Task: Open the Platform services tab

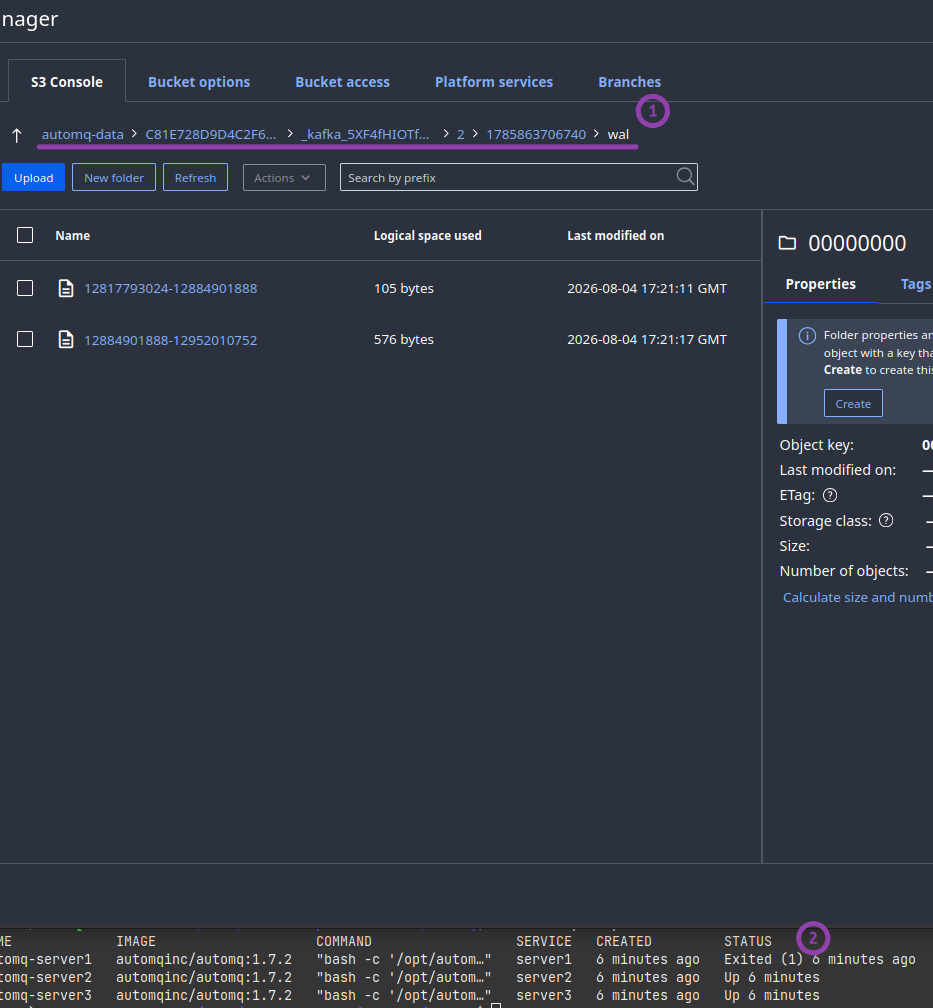Action: [x=494, y=82]
